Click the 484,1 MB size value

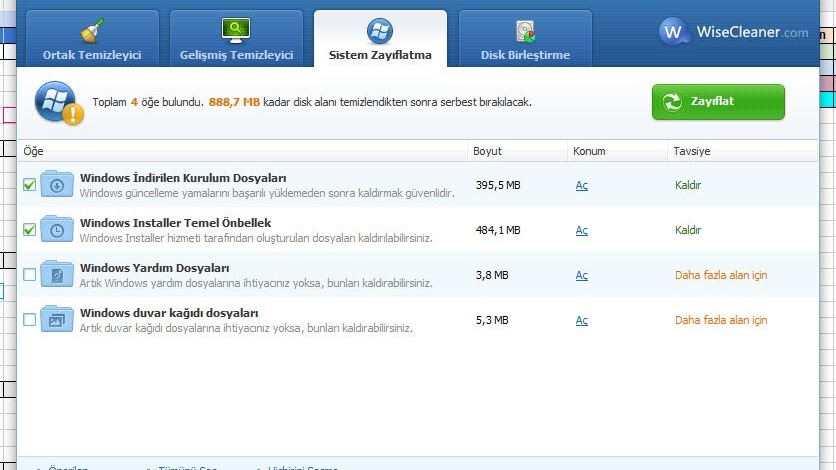[x=498, y=230]
